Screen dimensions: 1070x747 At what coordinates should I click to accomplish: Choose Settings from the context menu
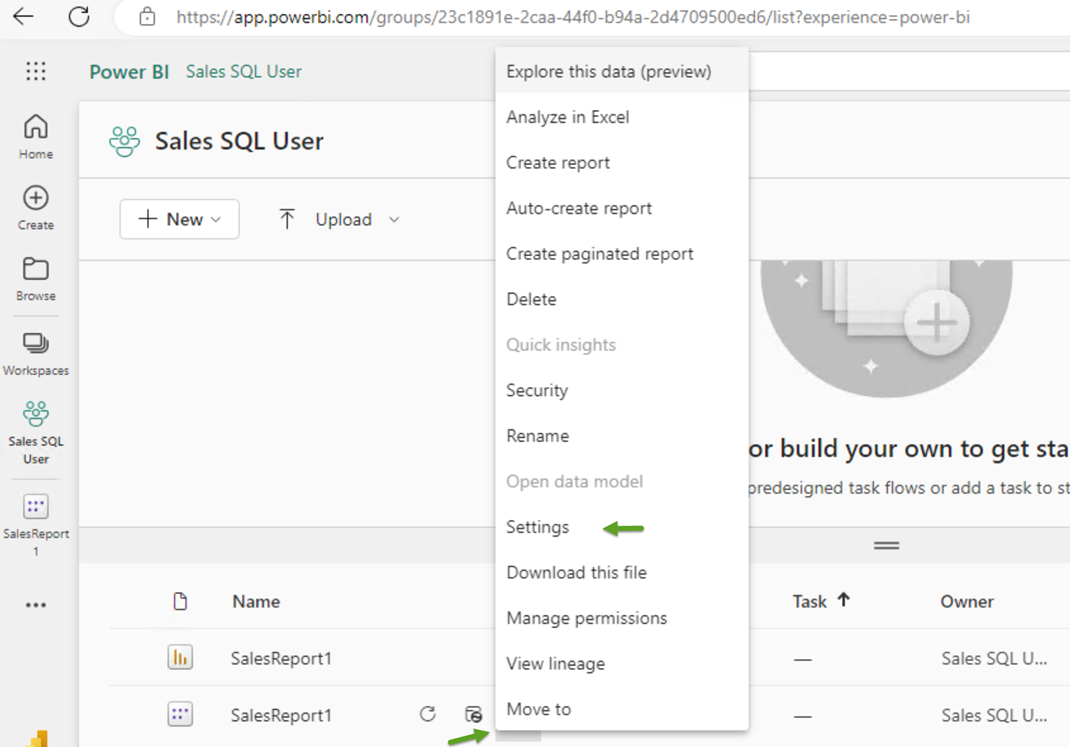(538, 527)
